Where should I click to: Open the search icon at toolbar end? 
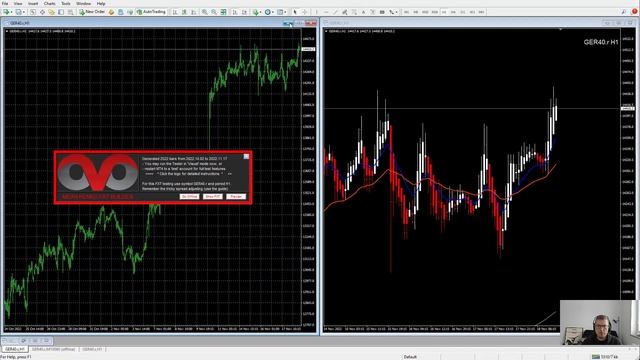[x=624, y=12]
